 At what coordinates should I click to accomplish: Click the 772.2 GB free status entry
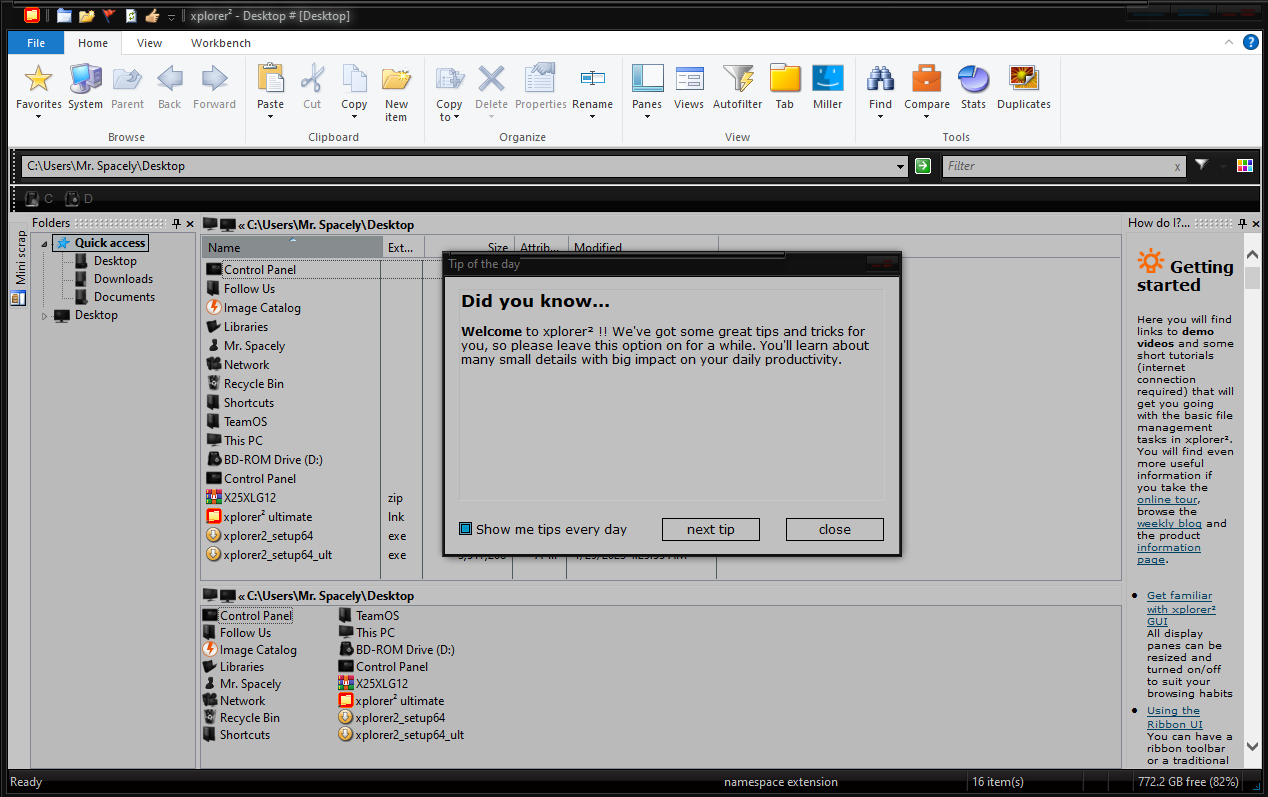point(1188,782)
